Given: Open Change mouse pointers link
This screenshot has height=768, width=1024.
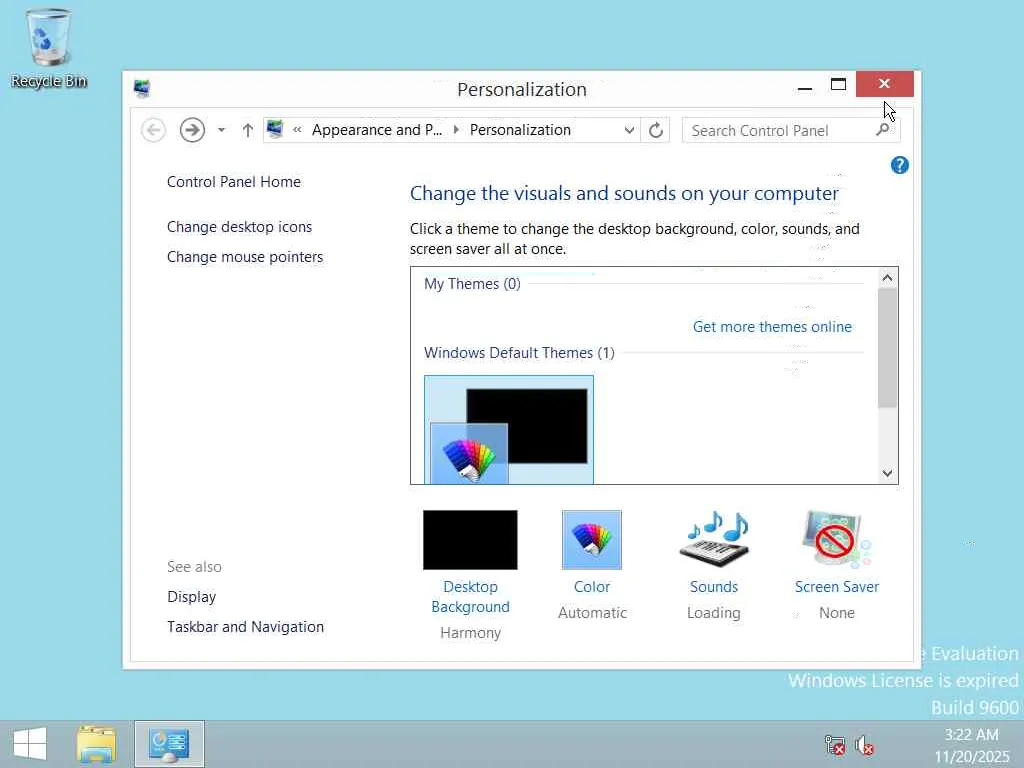Looking at the screenshot, I should pos(245,257).
